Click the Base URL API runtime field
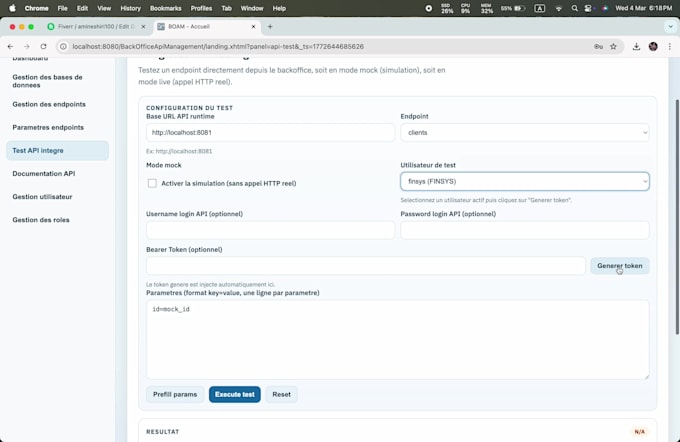The width and height of the screenshot is (680, 442). coord(270,133)
